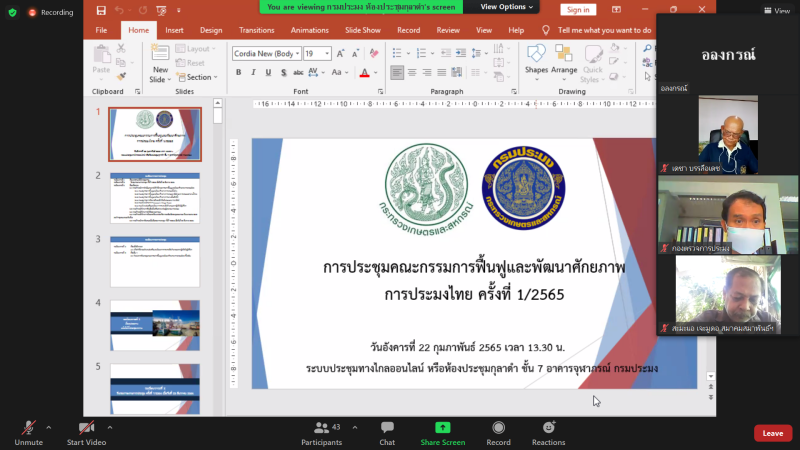The height and width of the screenshot is (450, 800).
Task: Click Unmute microphone in Zoom toolbar
Action: pos(29,433)
